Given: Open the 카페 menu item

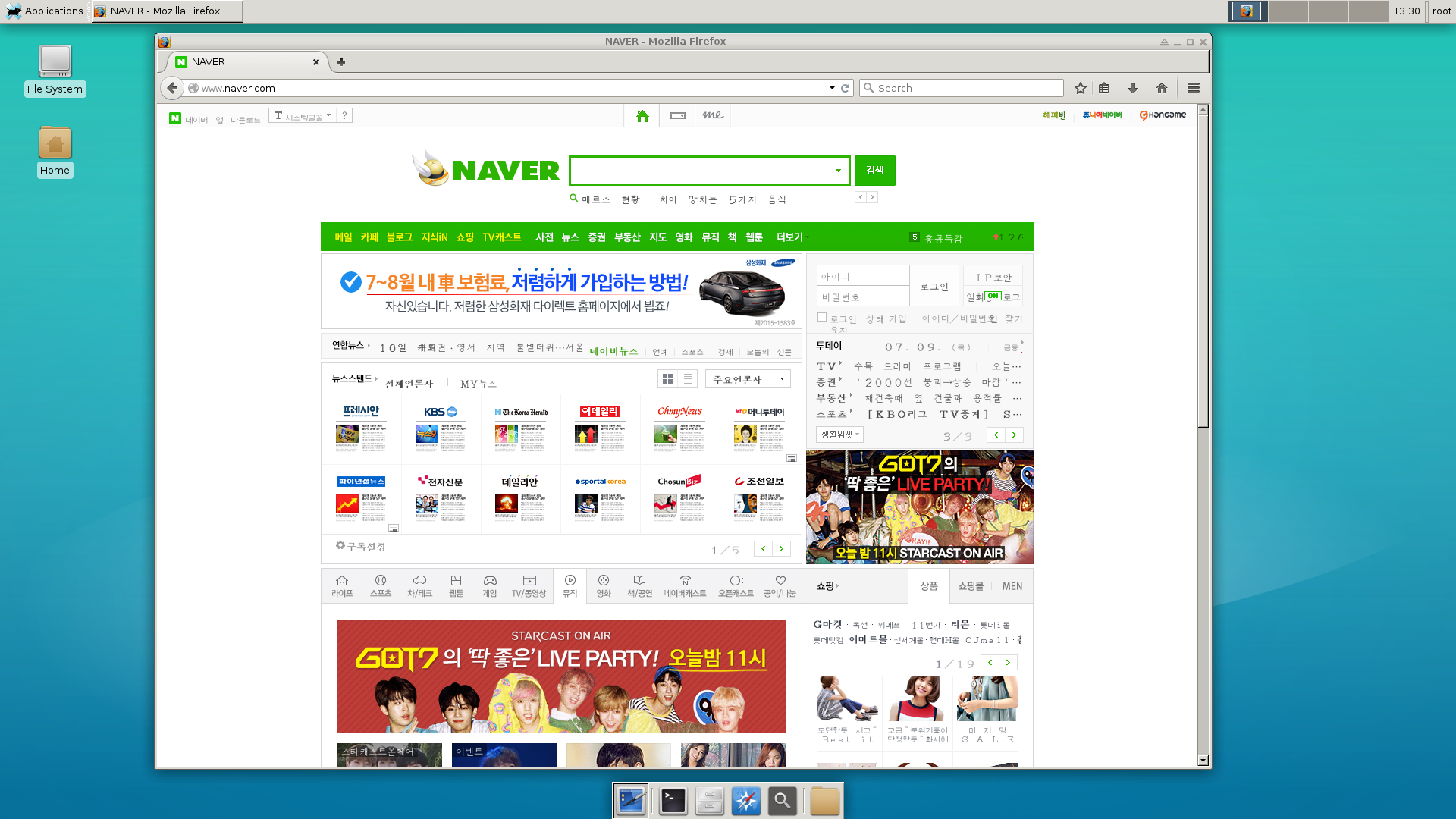Looking at the screenshot, I should [x=369, y=237].
